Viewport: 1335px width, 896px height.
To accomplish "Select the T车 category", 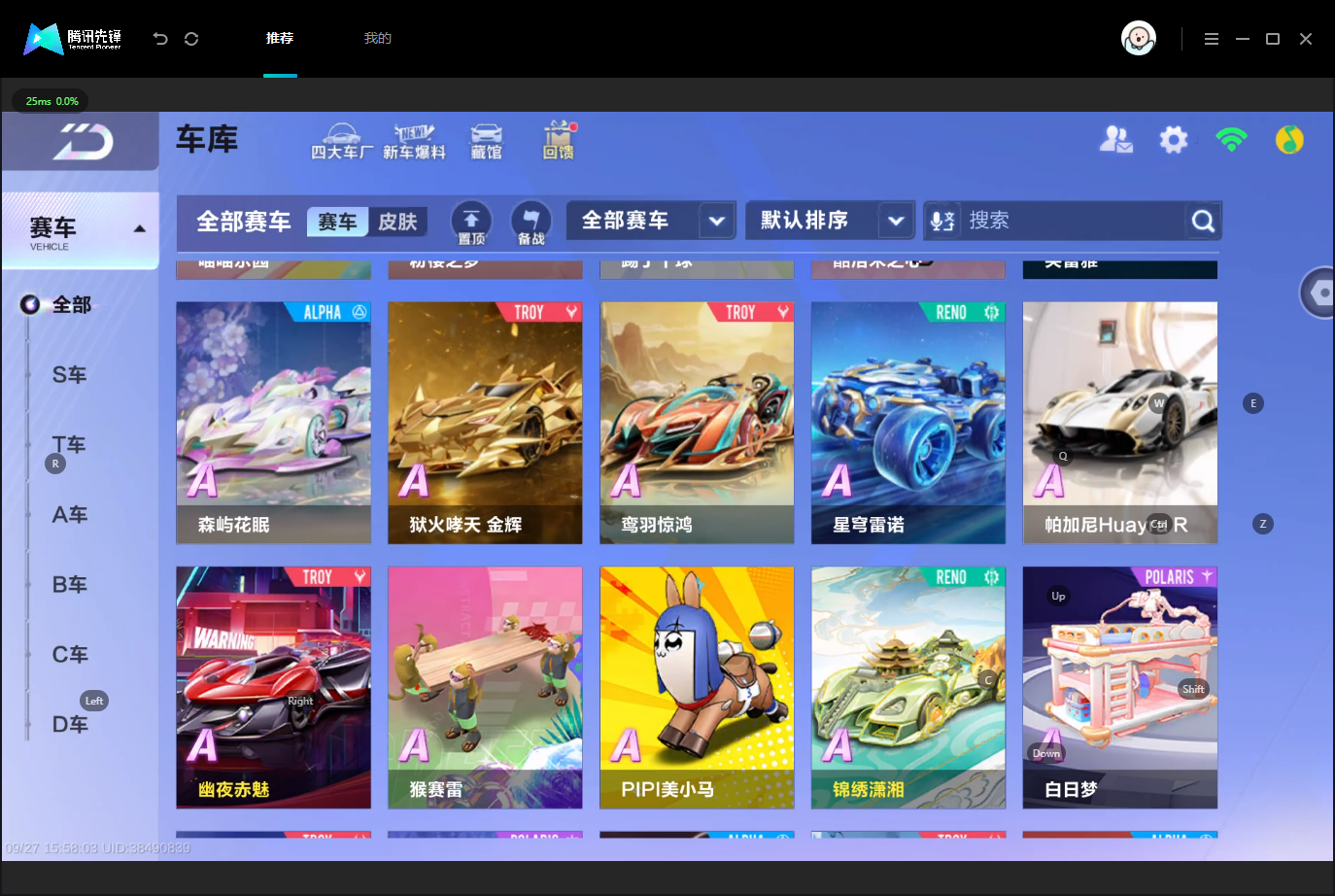I will (70, 445).
